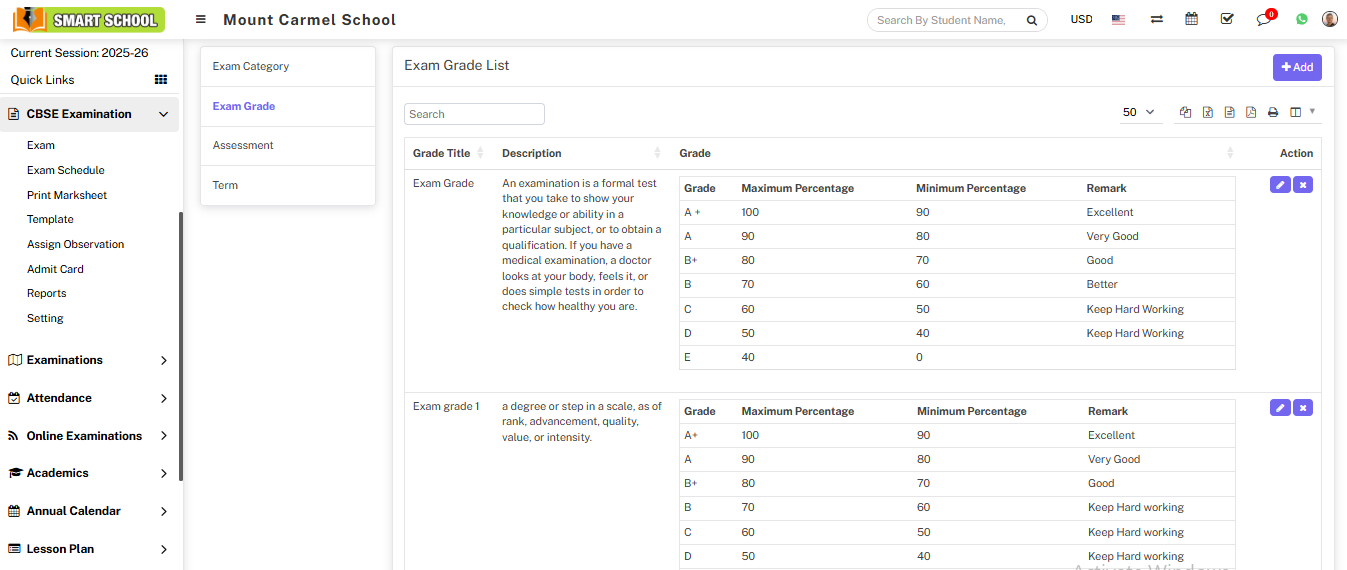Open the 50 rows per page dropdown
1347x570 pixels.
(1138, 113)
